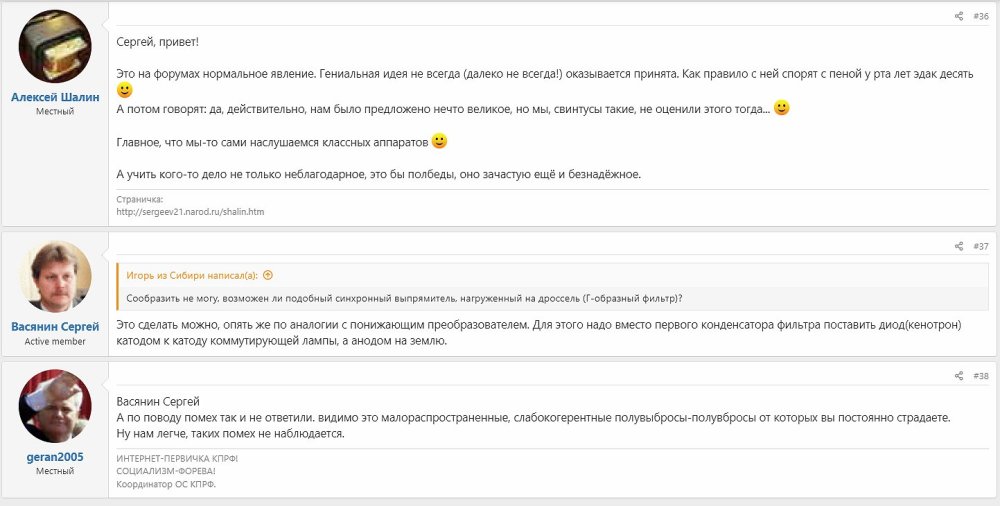This screenshot has height=506, width=1000.
Task: Click share icon on post #38
Action: tap(959, 376)
